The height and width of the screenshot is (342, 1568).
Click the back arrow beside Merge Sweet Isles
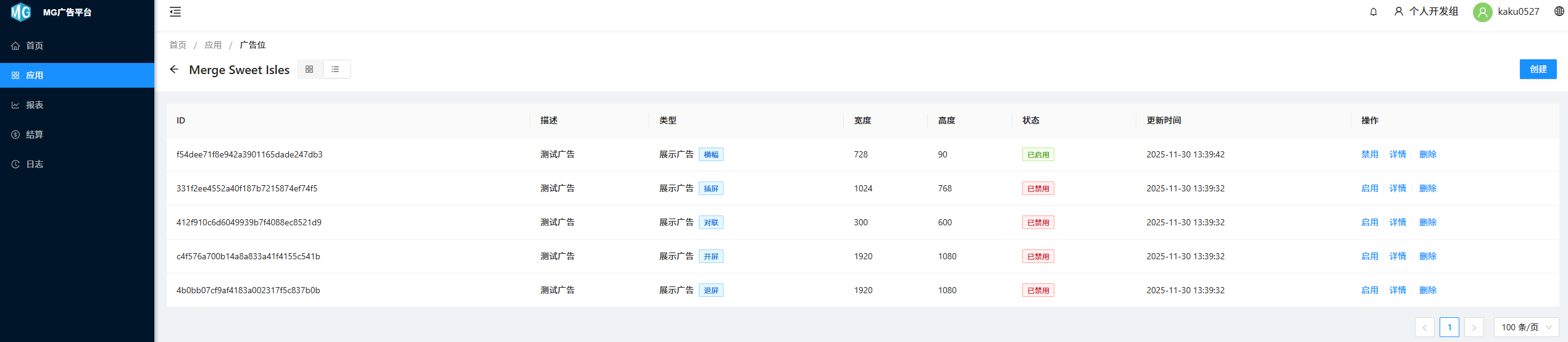click(x=174, y=70)
